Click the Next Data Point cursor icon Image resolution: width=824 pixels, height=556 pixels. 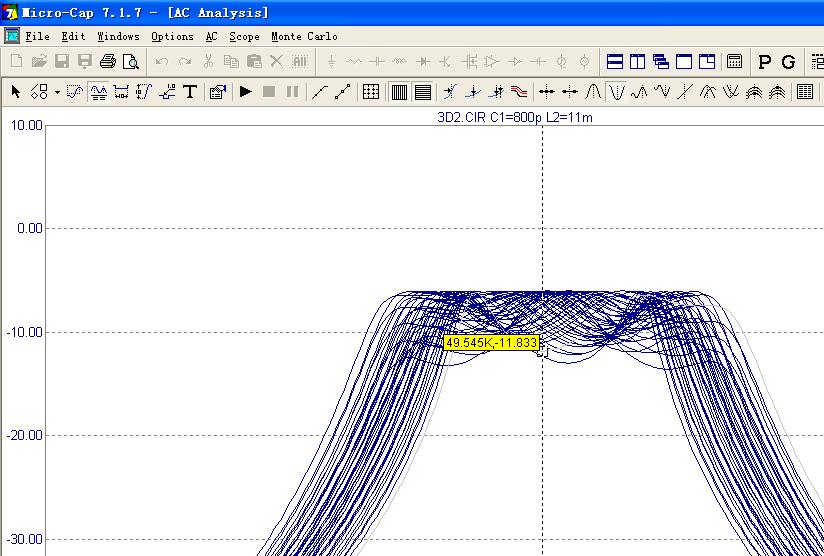coord(547,92)
